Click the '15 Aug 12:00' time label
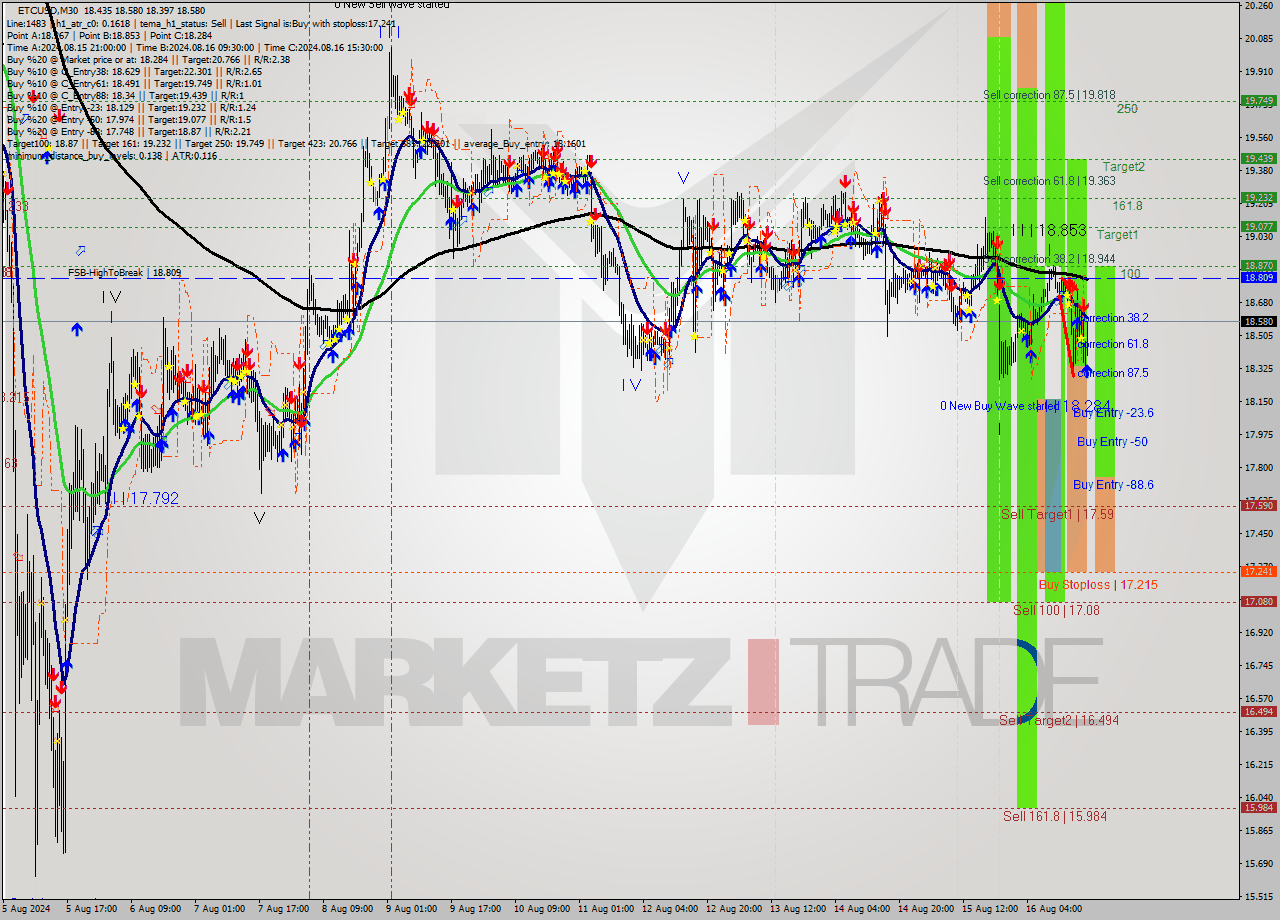Image resolution: width=1280 pixels, height=920 pixels. [x=989, y=909]
